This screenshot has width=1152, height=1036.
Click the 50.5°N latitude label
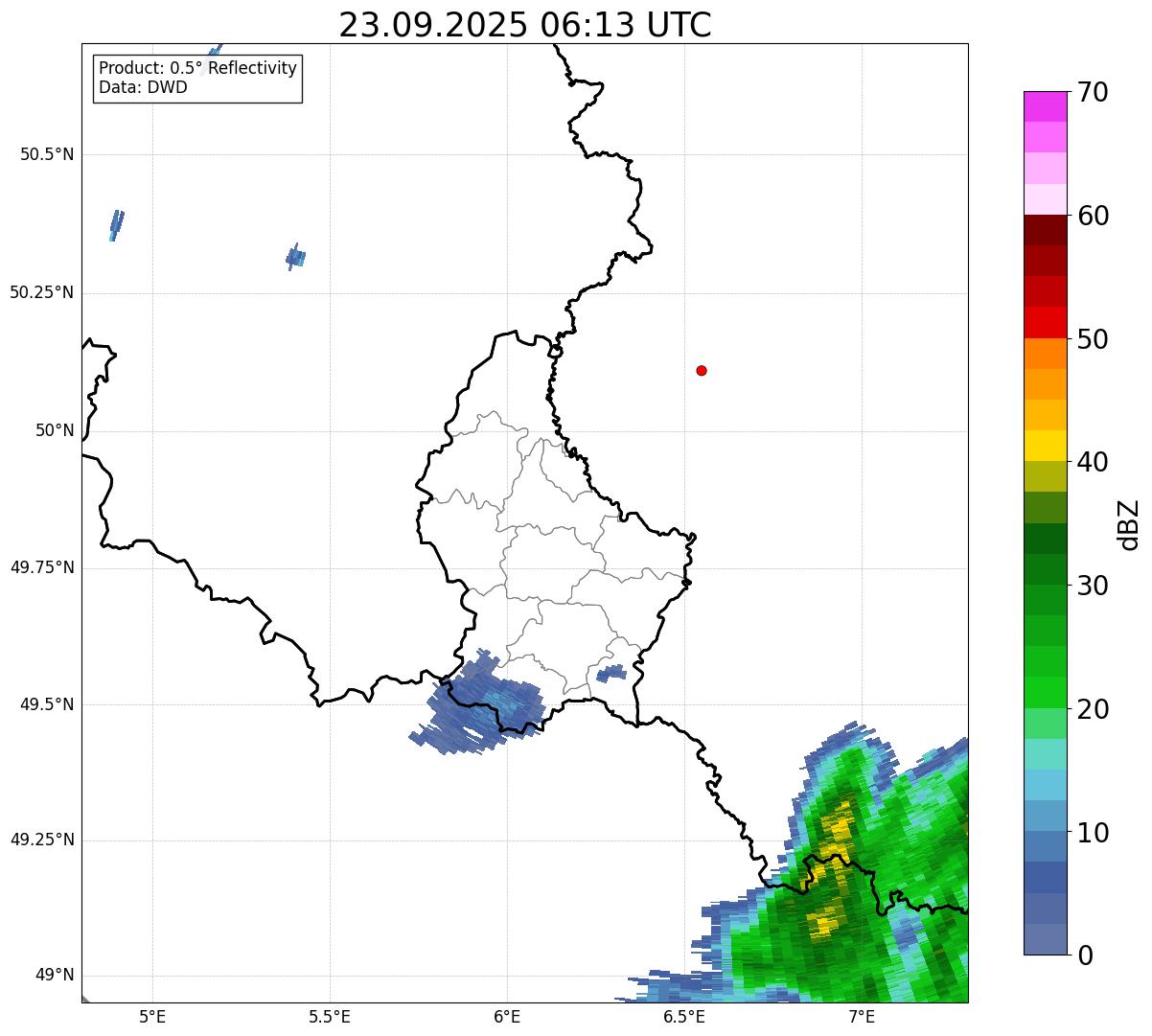point(47,155)
